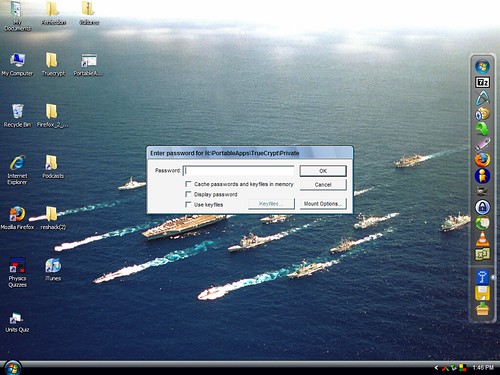Check the Display password option

pos(188,194)
